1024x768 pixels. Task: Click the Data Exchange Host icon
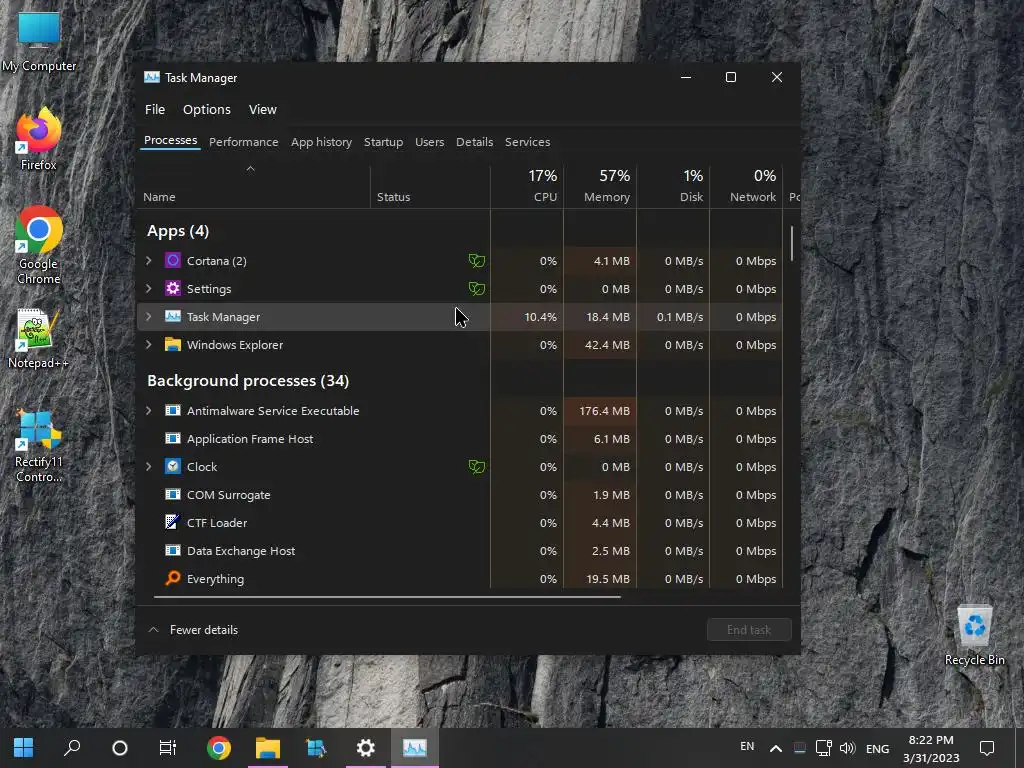tap(172, 551)
